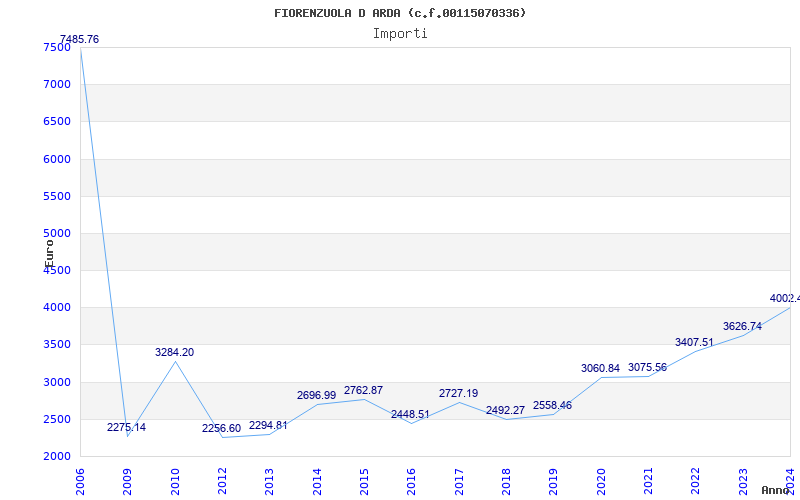This screenshot has height=500, width=800.
Task: Click x-axis year 2016
Action: coord(412,482)
